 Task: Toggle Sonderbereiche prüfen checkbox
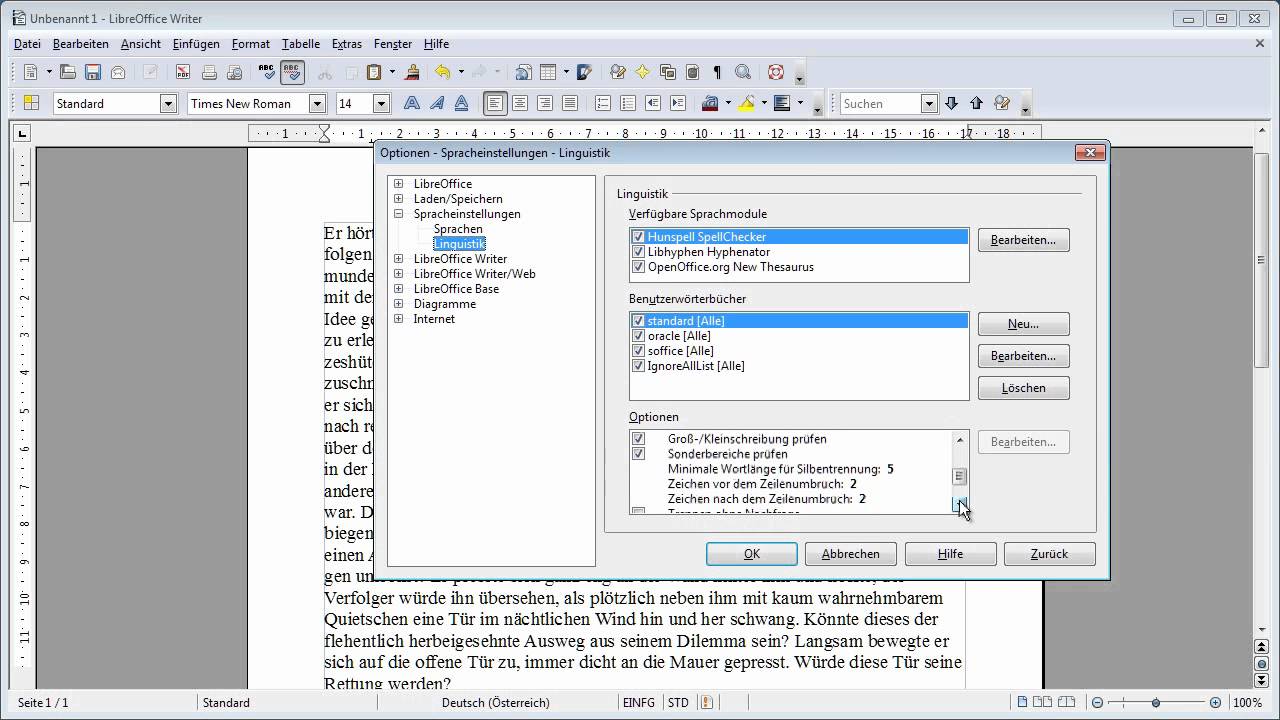pyautogui.click(x=639, y=454)
